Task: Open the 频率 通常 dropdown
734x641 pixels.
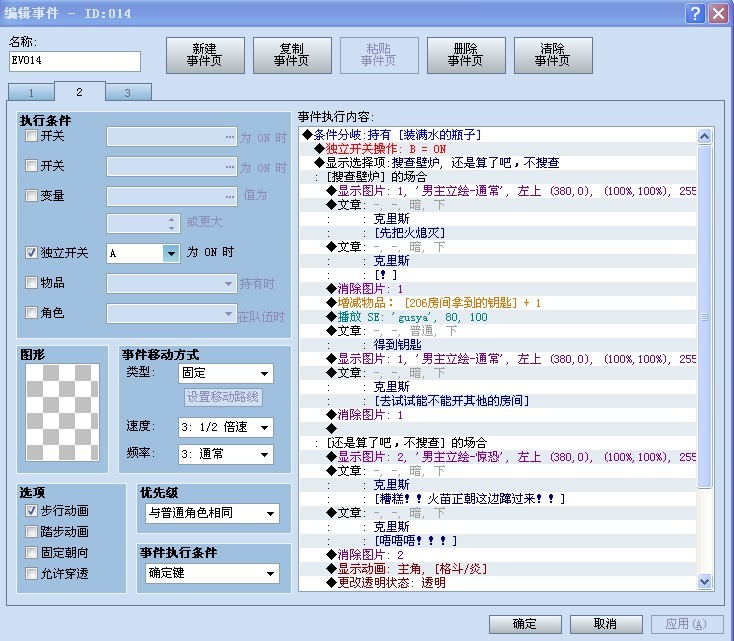Action: pos(226,454)
